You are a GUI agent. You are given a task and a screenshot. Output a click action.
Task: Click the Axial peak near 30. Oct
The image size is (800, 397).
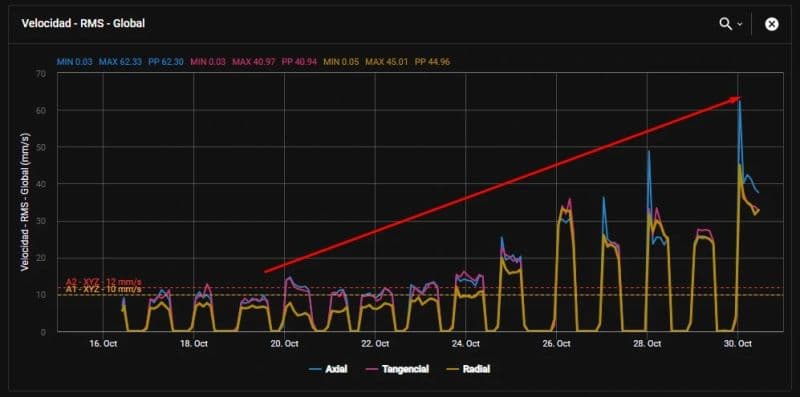tap(739, 101)
